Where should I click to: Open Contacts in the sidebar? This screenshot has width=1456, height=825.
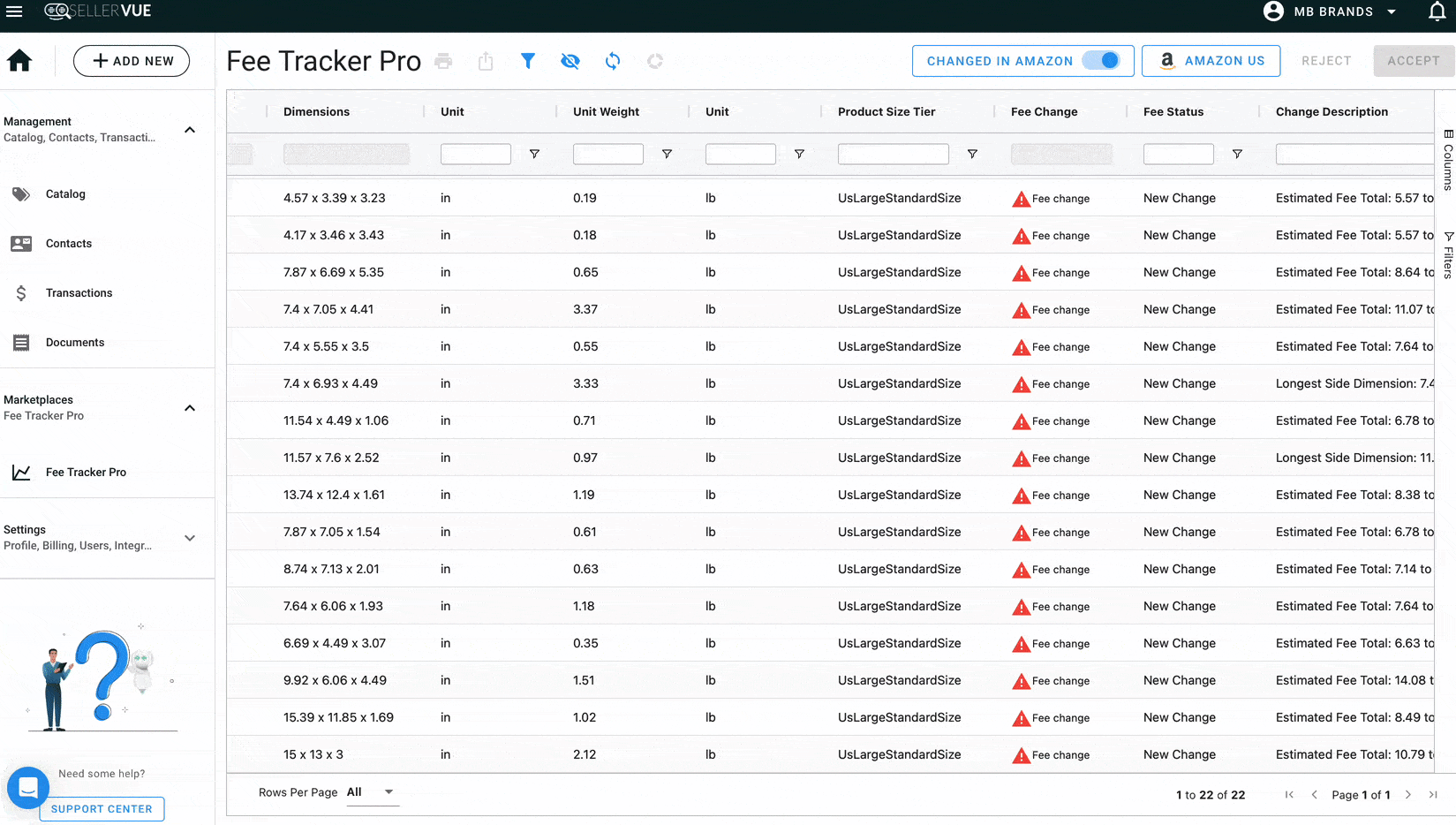click(69, 244)
